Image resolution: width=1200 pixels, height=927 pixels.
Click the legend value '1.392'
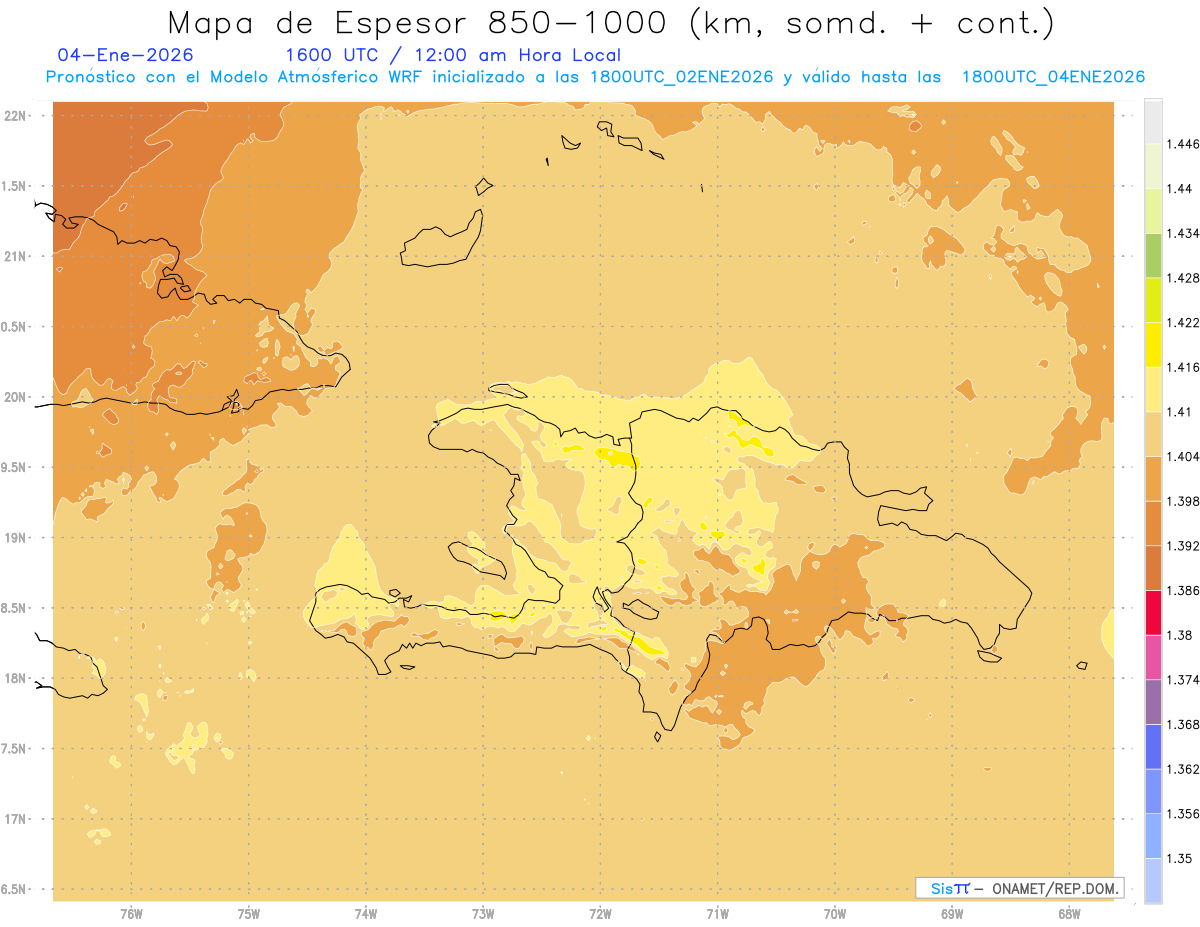coord(1183,546)
